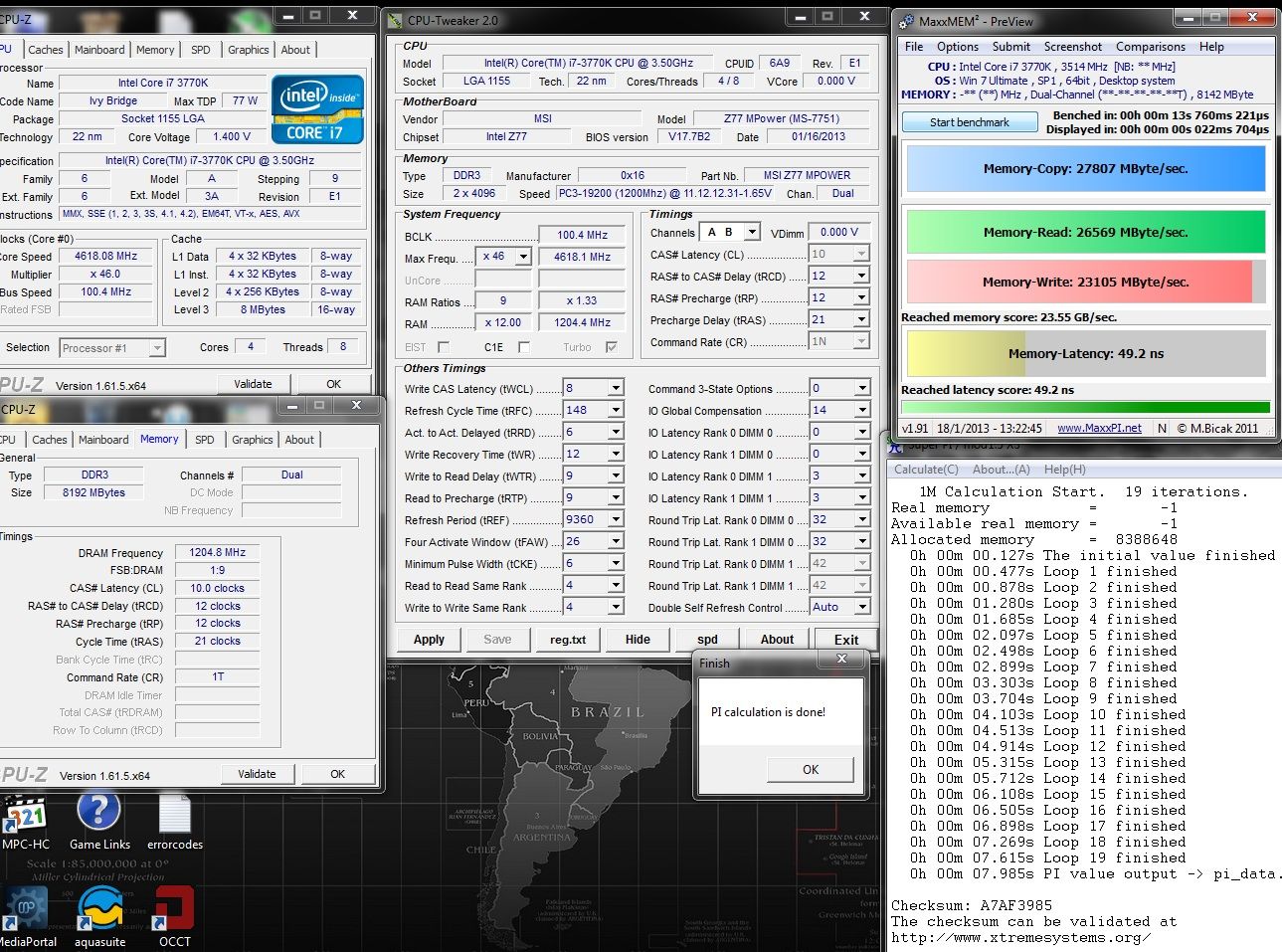Open the Comparisons menu in MaxxMEM

[x=1150, y=47]
